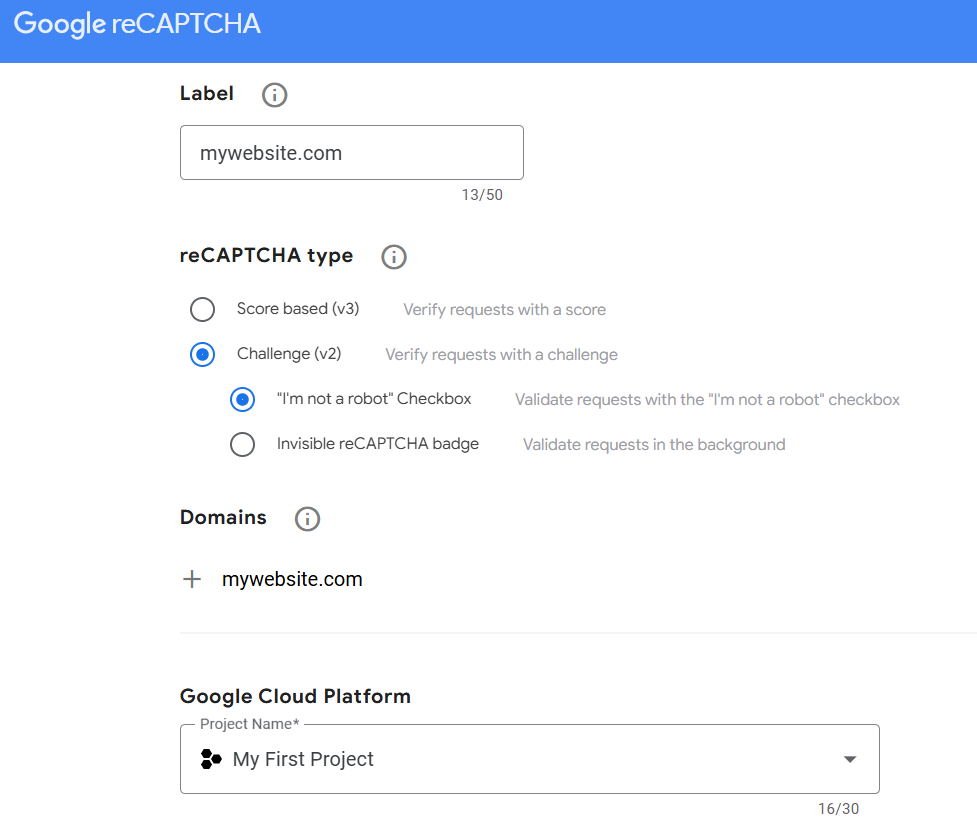Open the reCAPTCHA type info icon
Viewport: 977px width, 819px height.
click(394, 257)
